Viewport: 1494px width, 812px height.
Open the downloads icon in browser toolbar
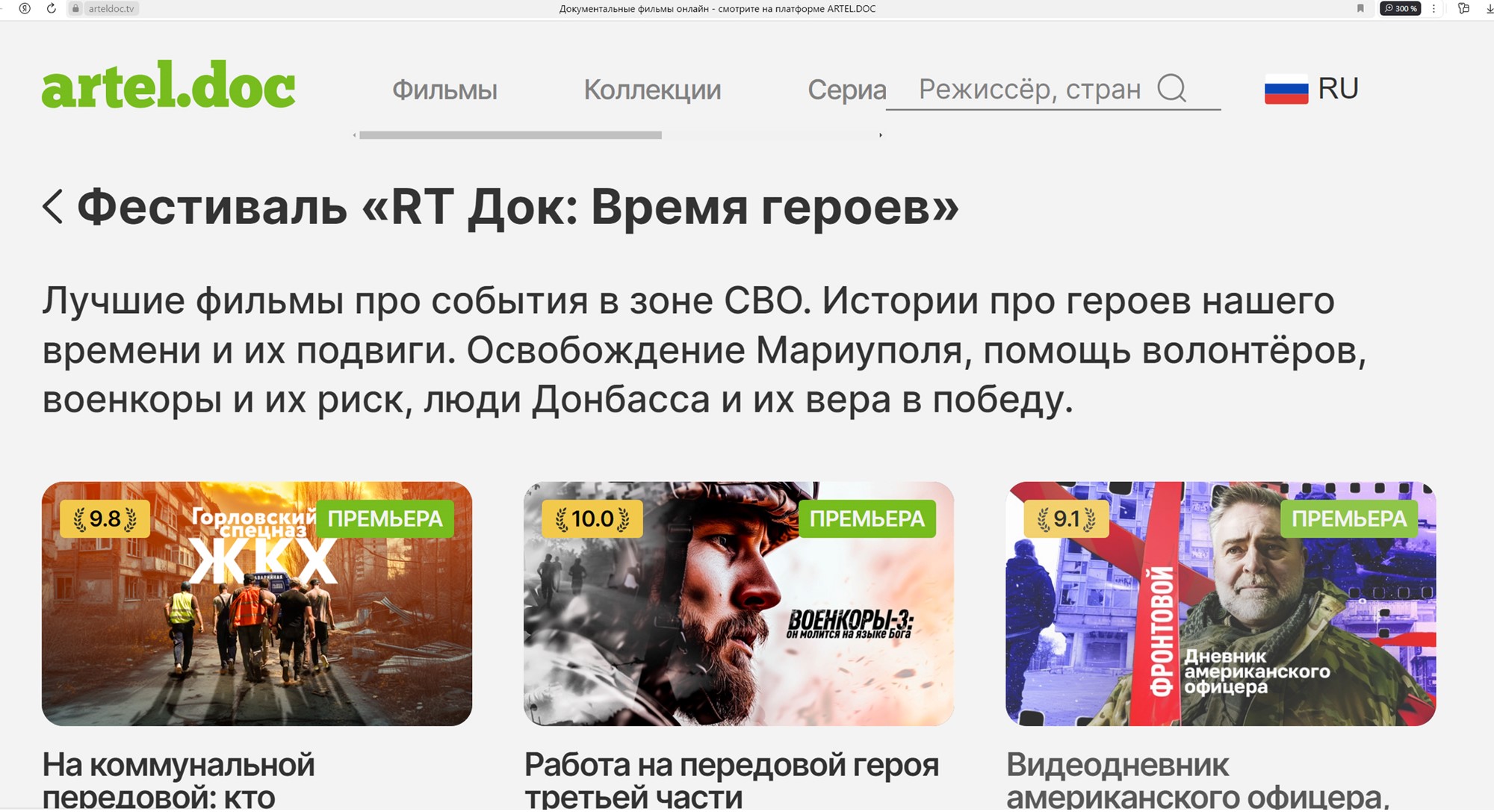1490,8
